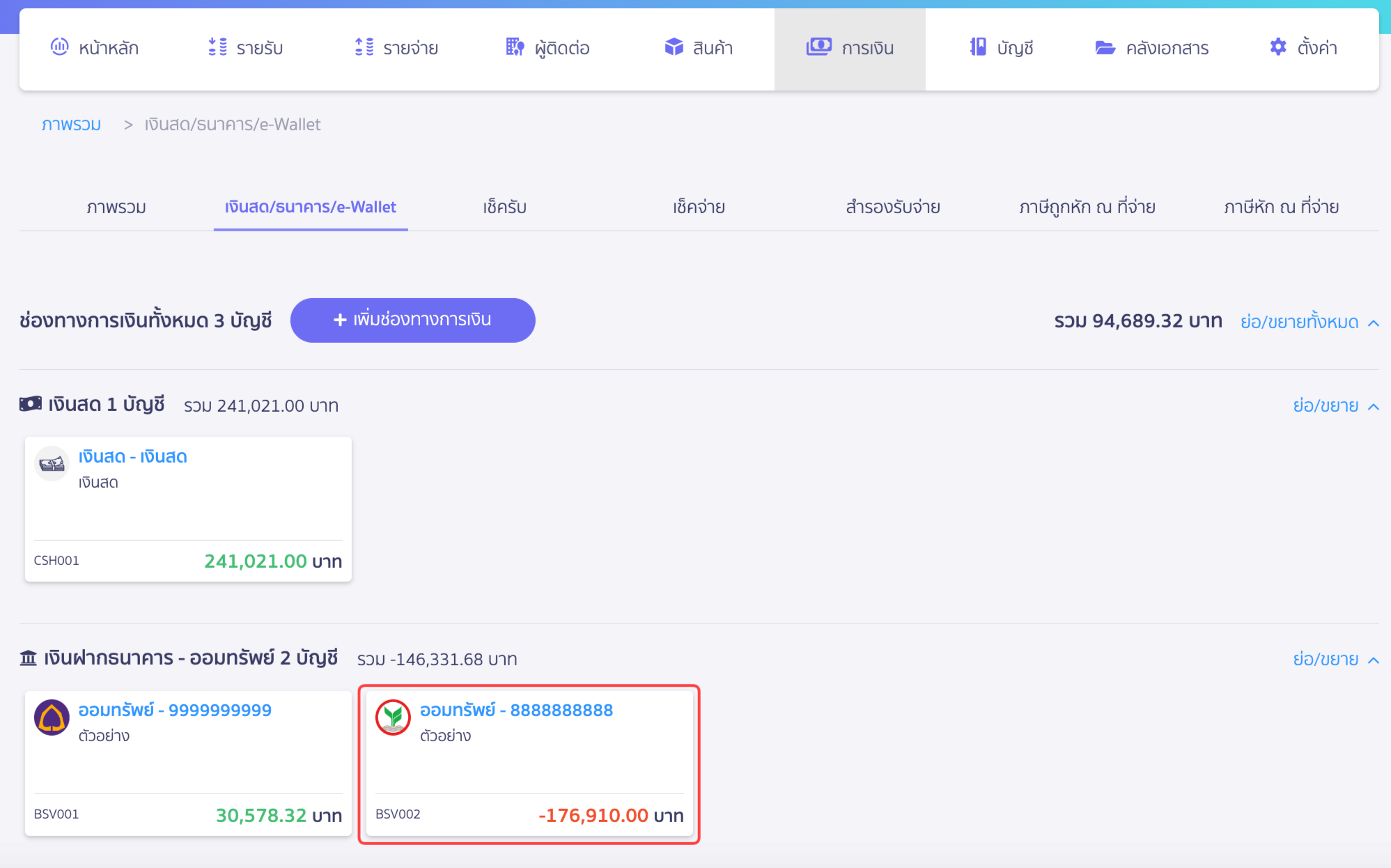Click the เงินสด/ธนาคาร/e-Wallet breadcrumb text
The height and width of the screenshot is (868, 1391).
[x=233, y=125]
